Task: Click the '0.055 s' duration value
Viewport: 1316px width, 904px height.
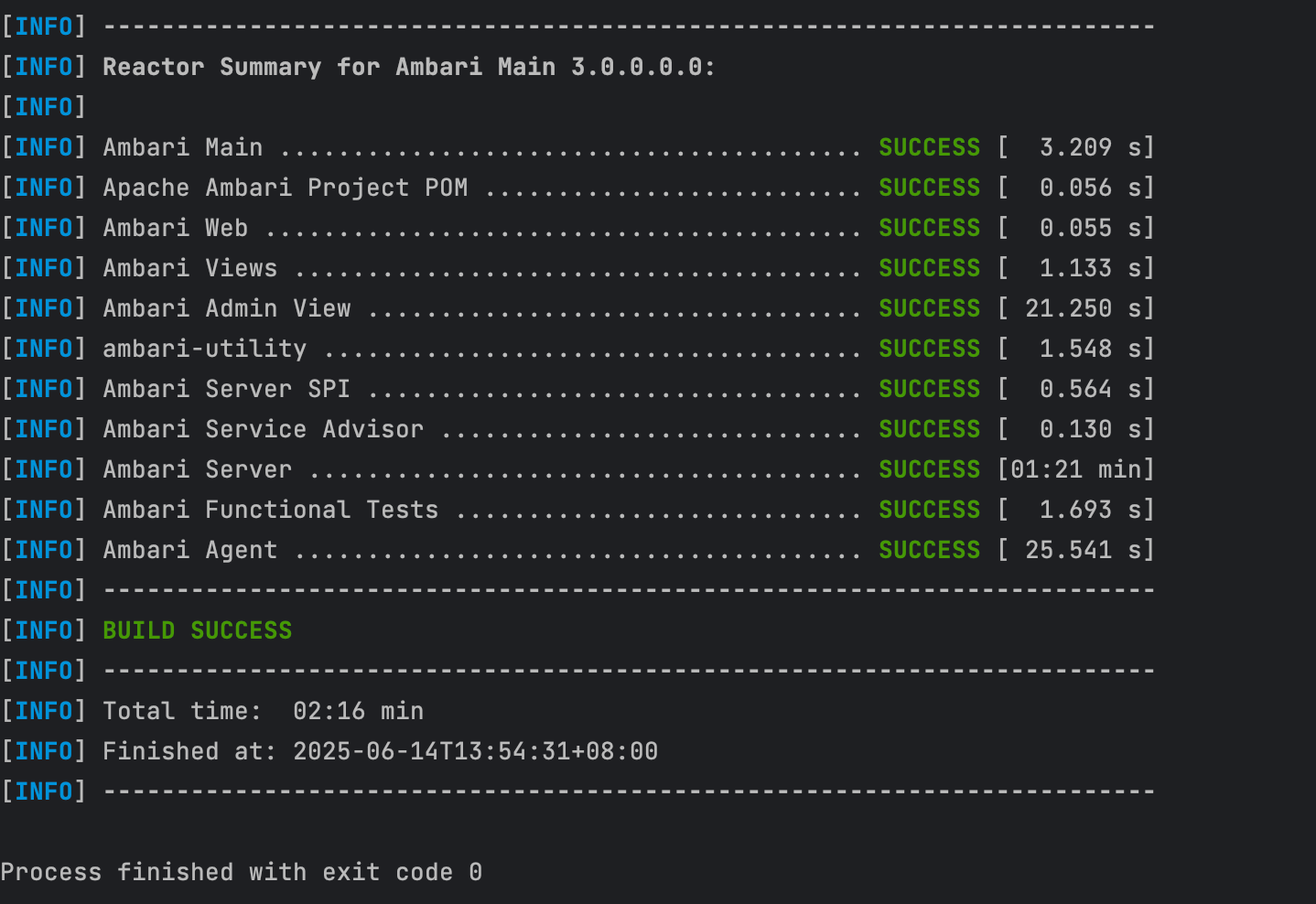Action: point(1091,228)
